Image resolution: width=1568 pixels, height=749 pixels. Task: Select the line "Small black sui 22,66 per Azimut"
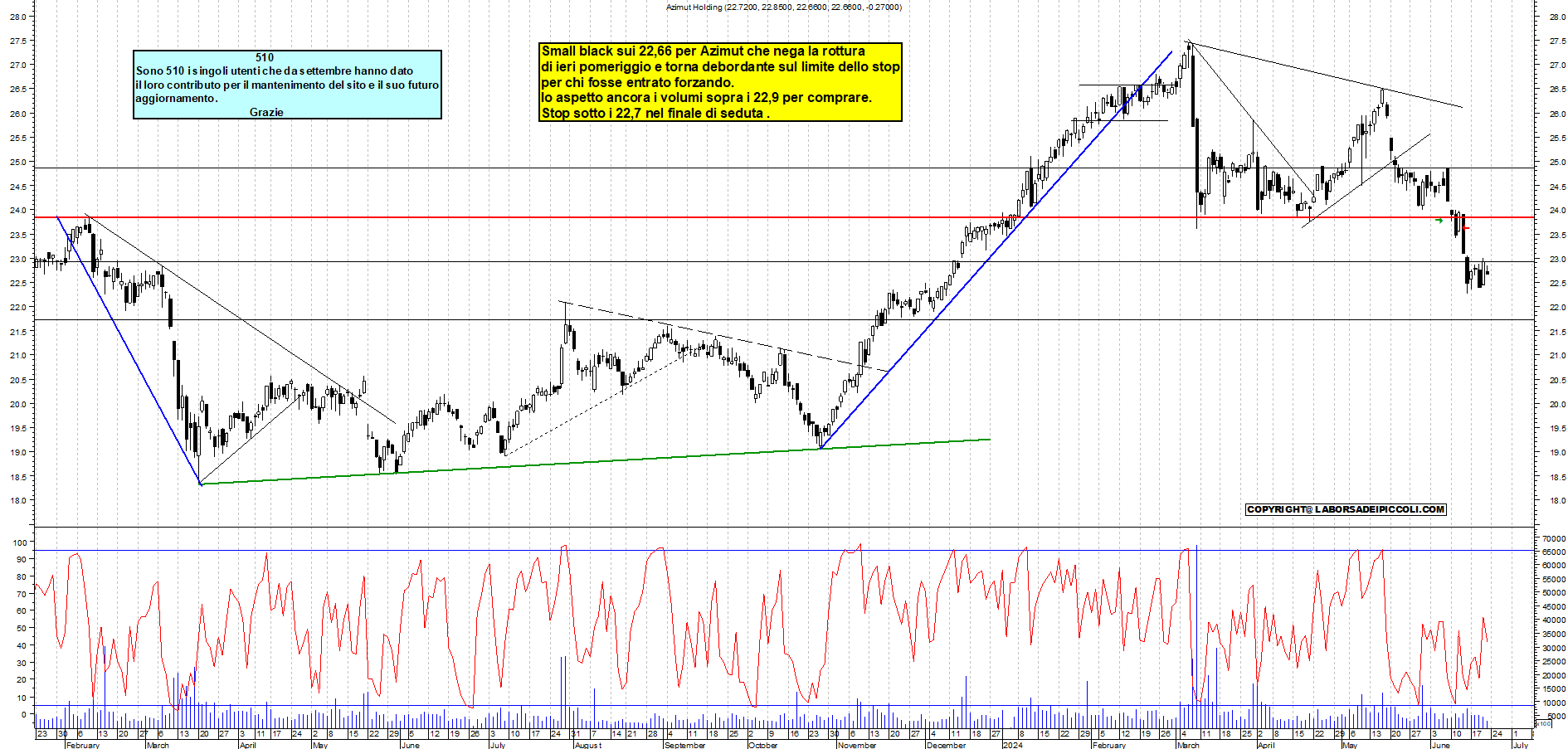[704, 51]
